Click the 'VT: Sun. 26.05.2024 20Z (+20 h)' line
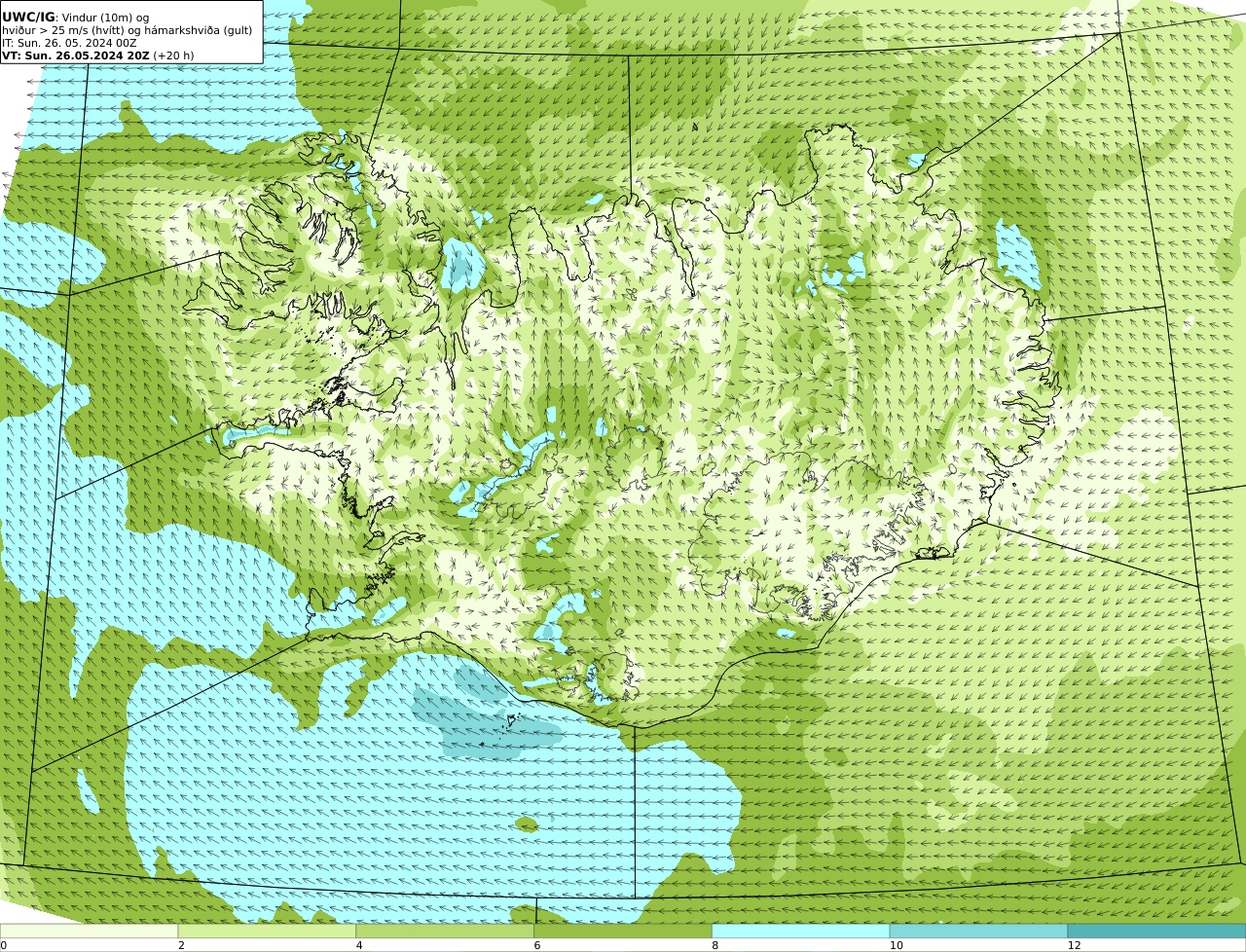The width and height of the screenshot is (1246, 952). point(97,55)
